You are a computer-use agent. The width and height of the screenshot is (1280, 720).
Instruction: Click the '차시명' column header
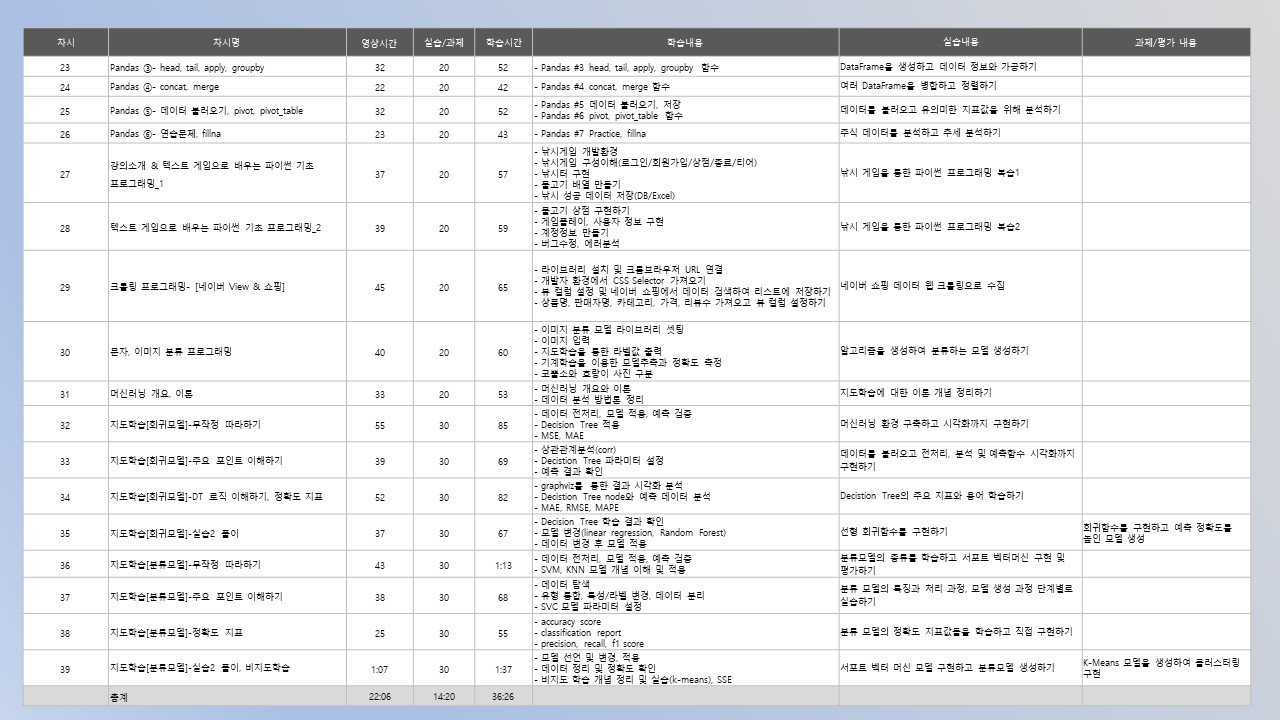click(x=226, y=43)
